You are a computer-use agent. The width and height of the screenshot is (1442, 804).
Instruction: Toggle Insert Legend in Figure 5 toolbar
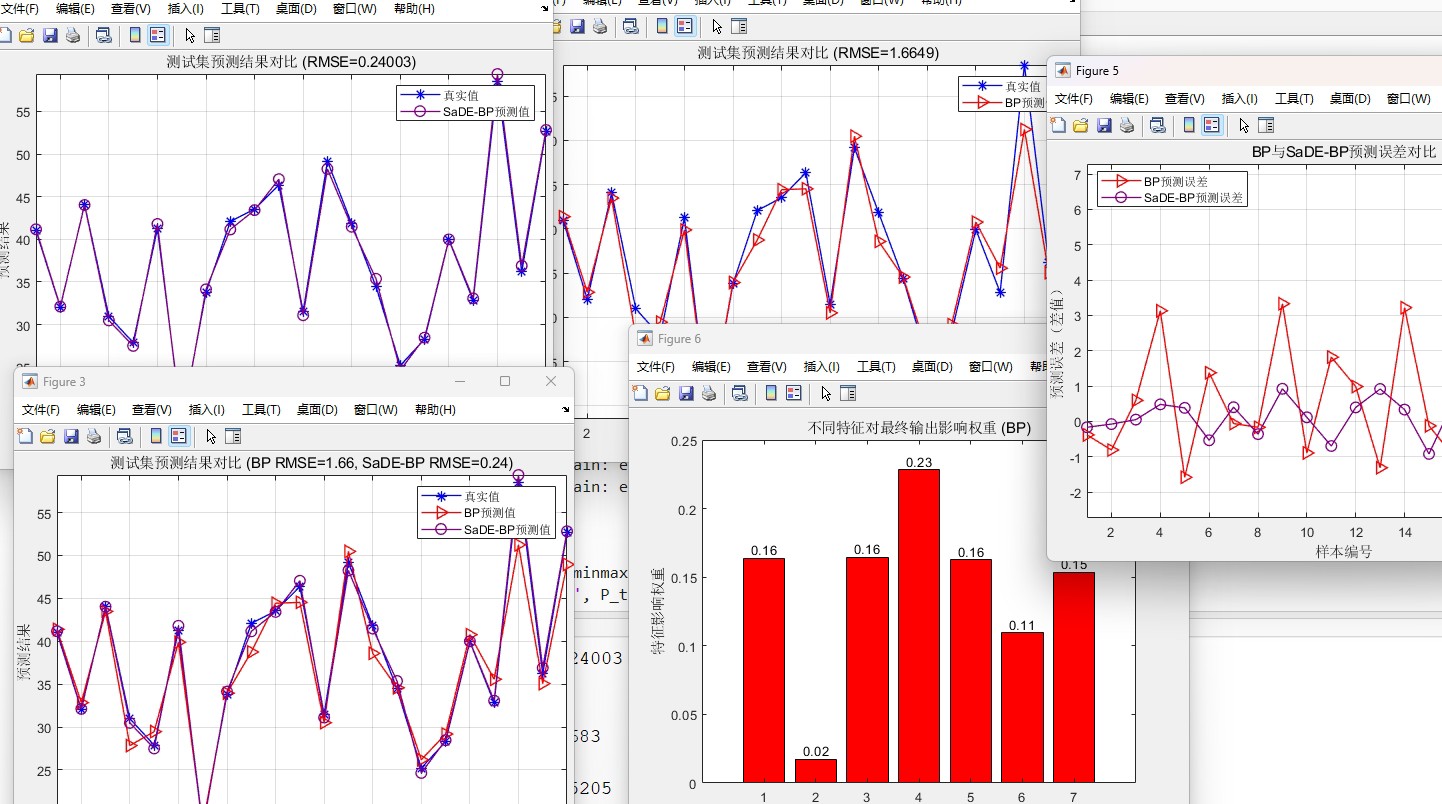1212,125
